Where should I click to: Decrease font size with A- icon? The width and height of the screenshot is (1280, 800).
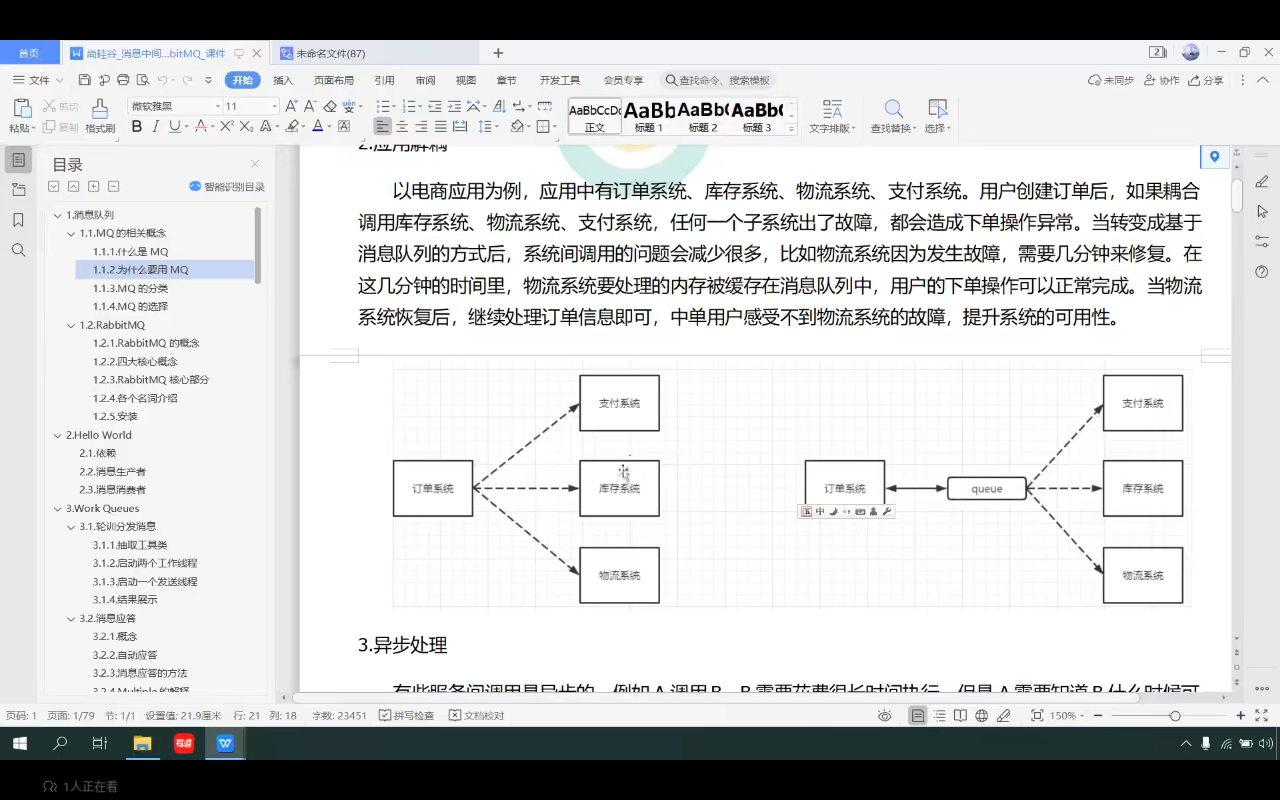pos(310,106)
